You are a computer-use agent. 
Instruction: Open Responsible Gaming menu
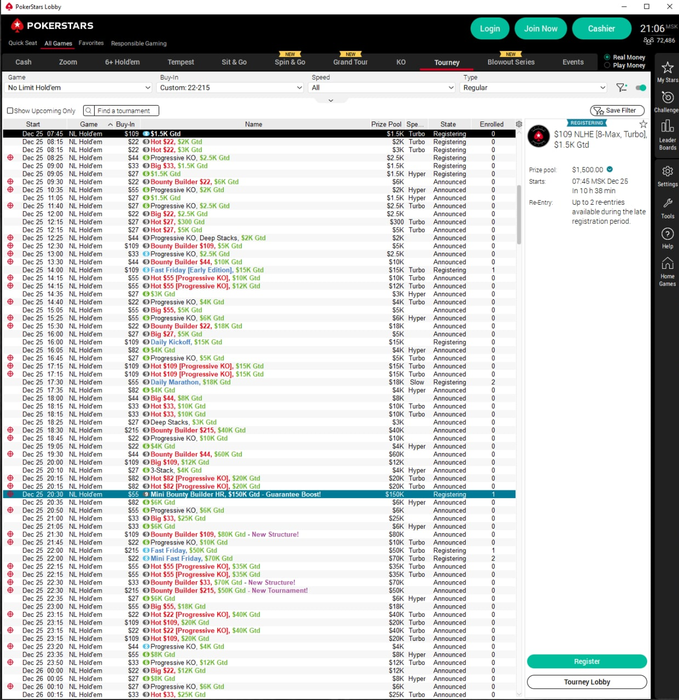(139, 43)
